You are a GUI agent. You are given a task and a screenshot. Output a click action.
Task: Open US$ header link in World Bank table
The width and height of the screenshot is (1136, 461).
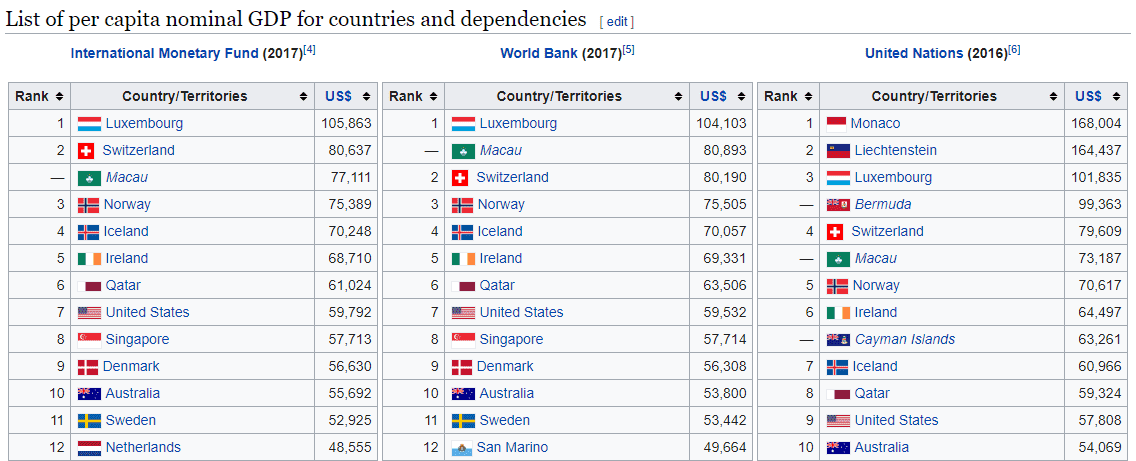pos(713,96)
